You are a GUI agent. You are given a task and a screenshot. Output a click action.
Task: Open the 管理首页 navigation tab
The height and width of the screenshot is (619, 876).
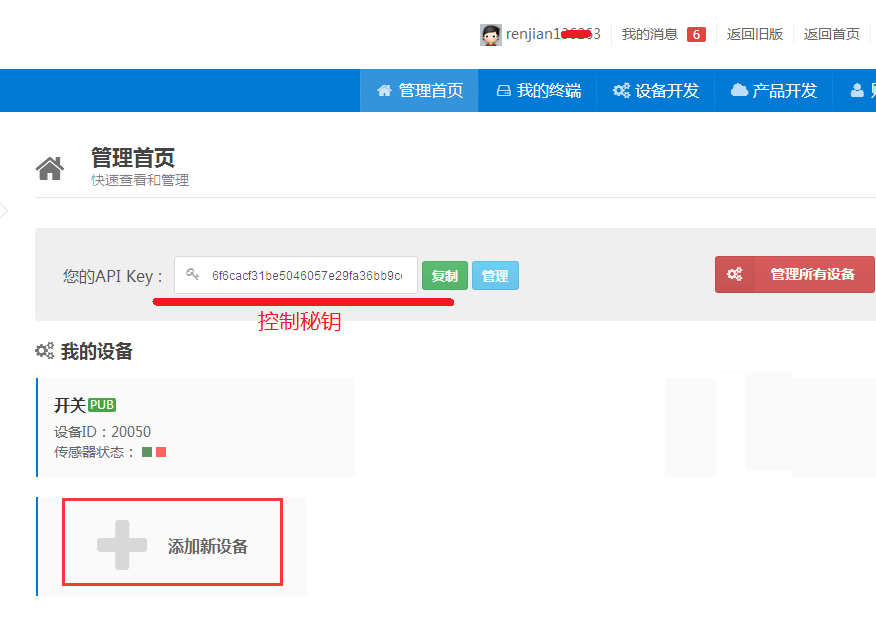click(420, 91)
